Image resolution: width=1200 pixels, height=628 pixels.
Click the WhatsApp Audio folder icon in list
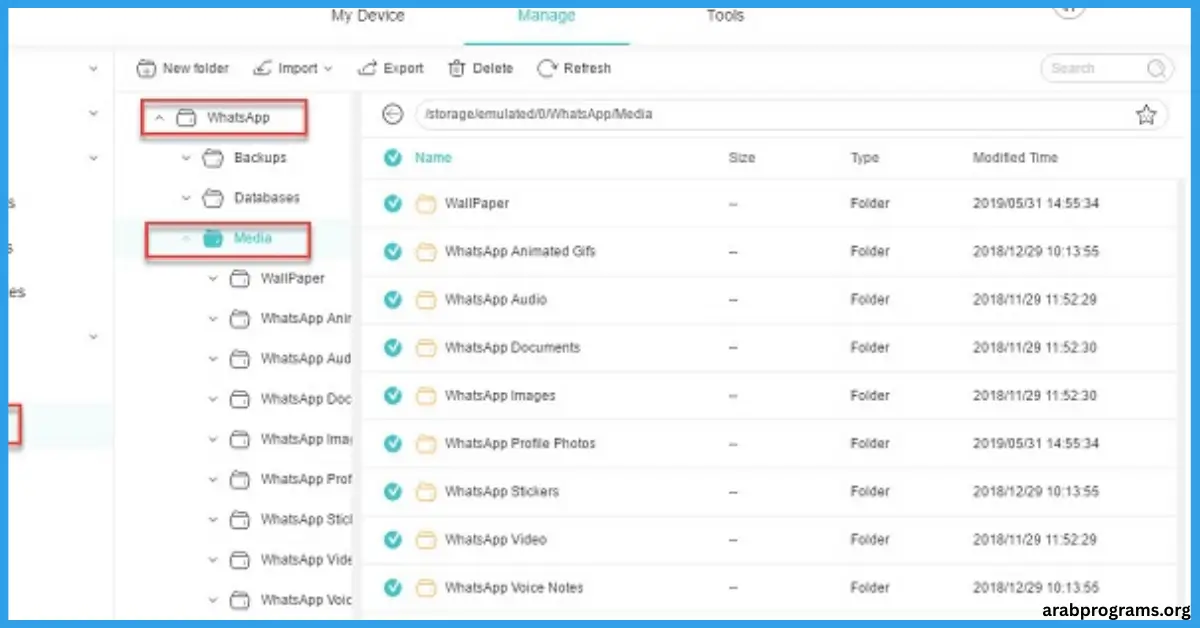tap(426, 300)
